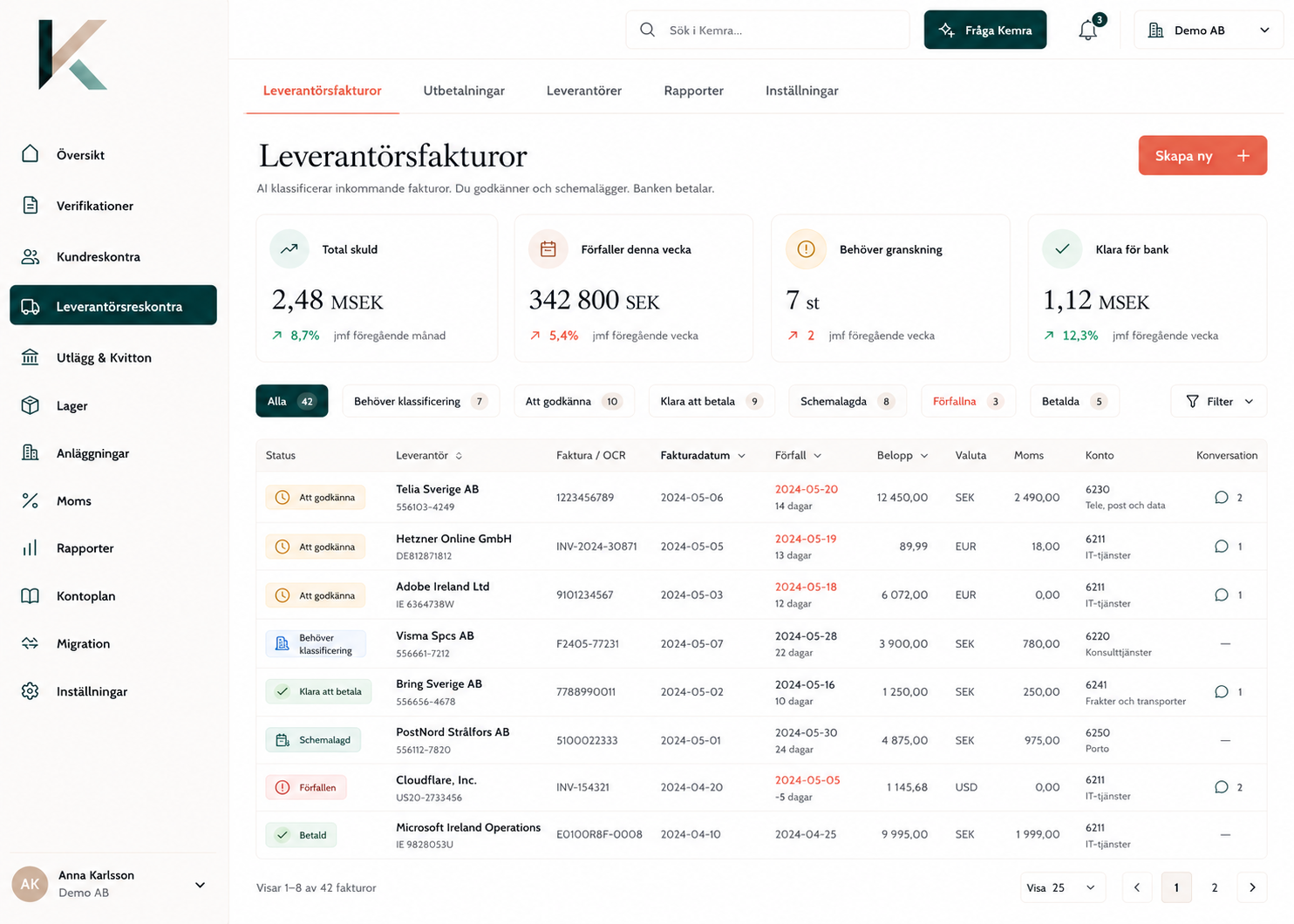Switch to the Utbetalningar tab

click(x=464, y=91)
